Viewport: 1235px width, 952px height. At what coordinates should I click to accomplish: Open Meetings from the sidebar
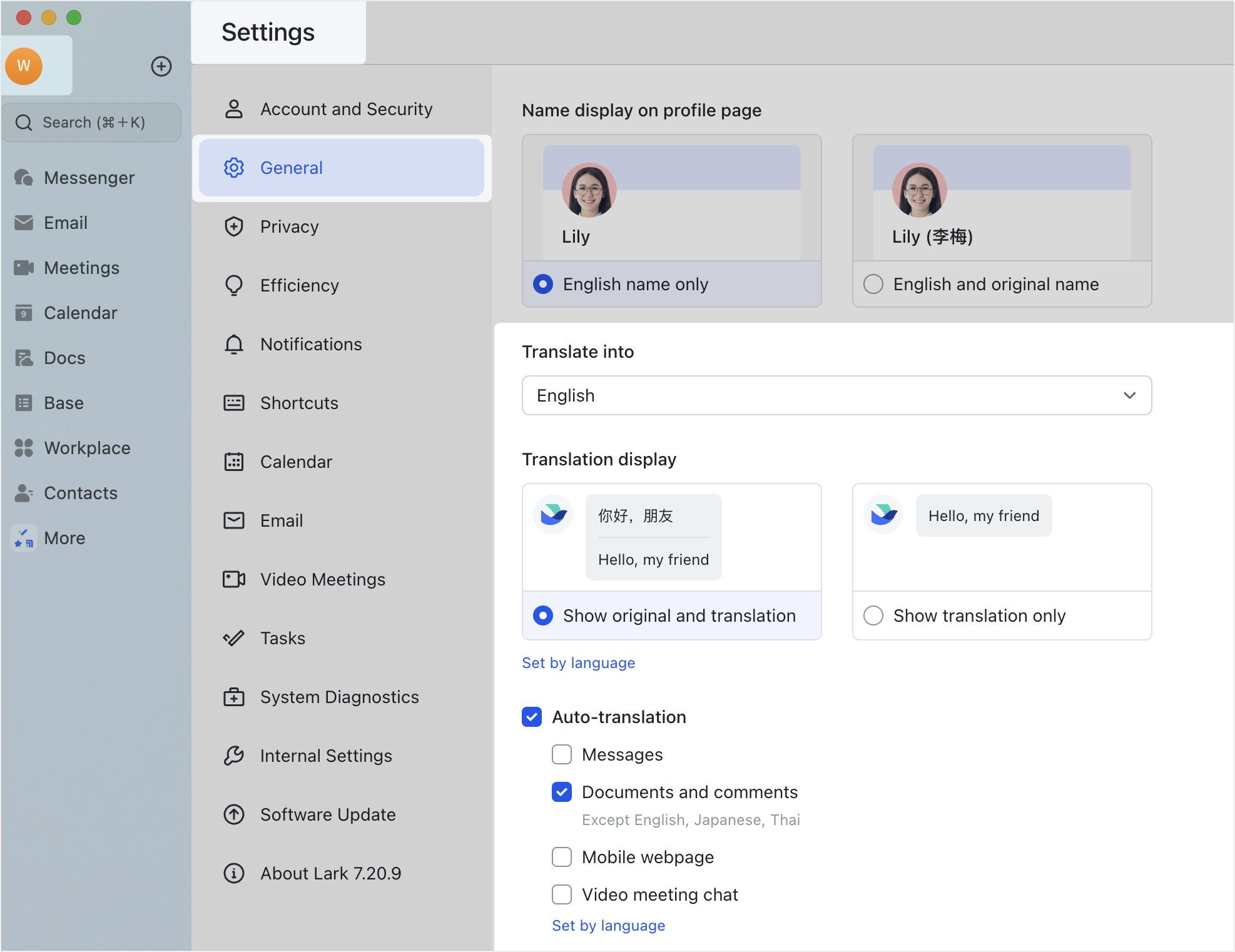[x=83, y=268]
